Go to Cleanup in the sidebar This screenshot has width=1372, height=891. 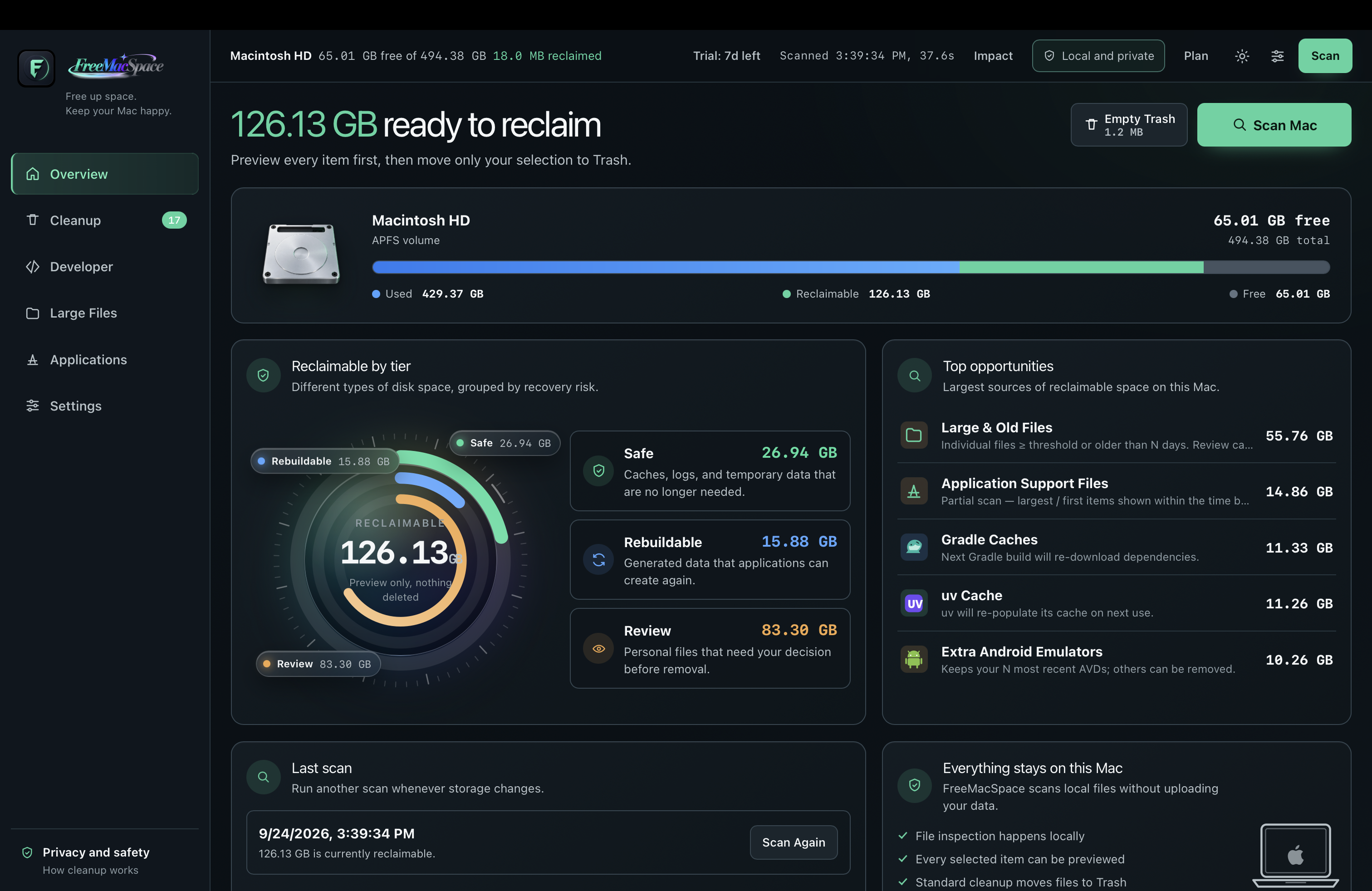click(x=105, y=220)
